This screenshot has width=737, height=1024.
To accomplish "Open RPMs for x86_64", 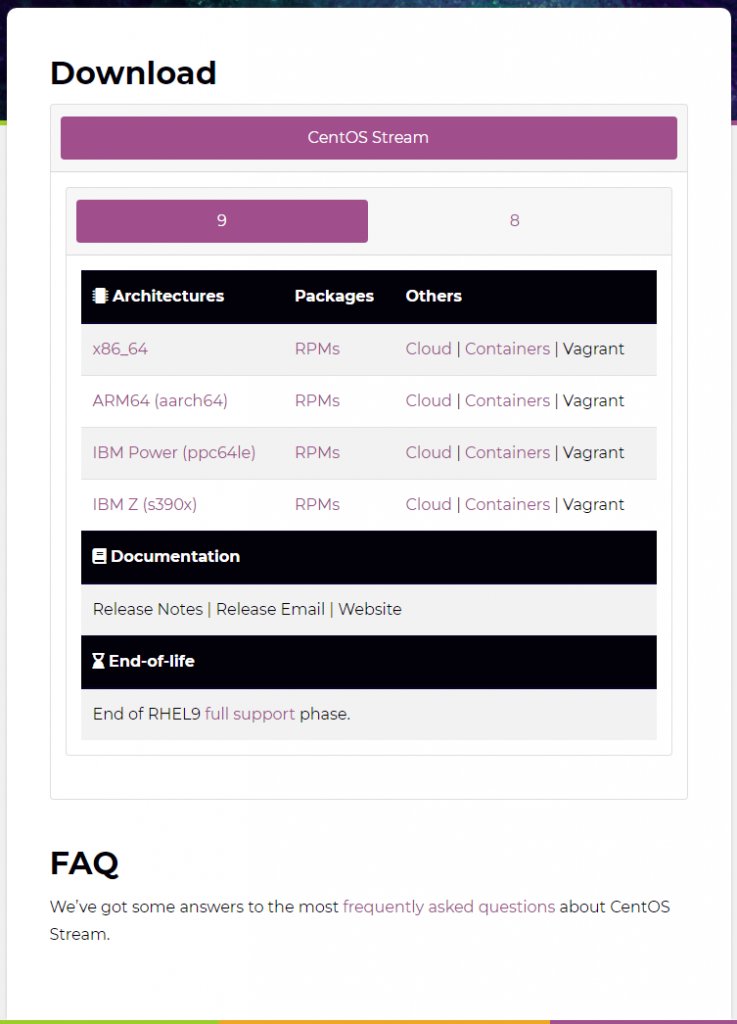I will [317, 349].
